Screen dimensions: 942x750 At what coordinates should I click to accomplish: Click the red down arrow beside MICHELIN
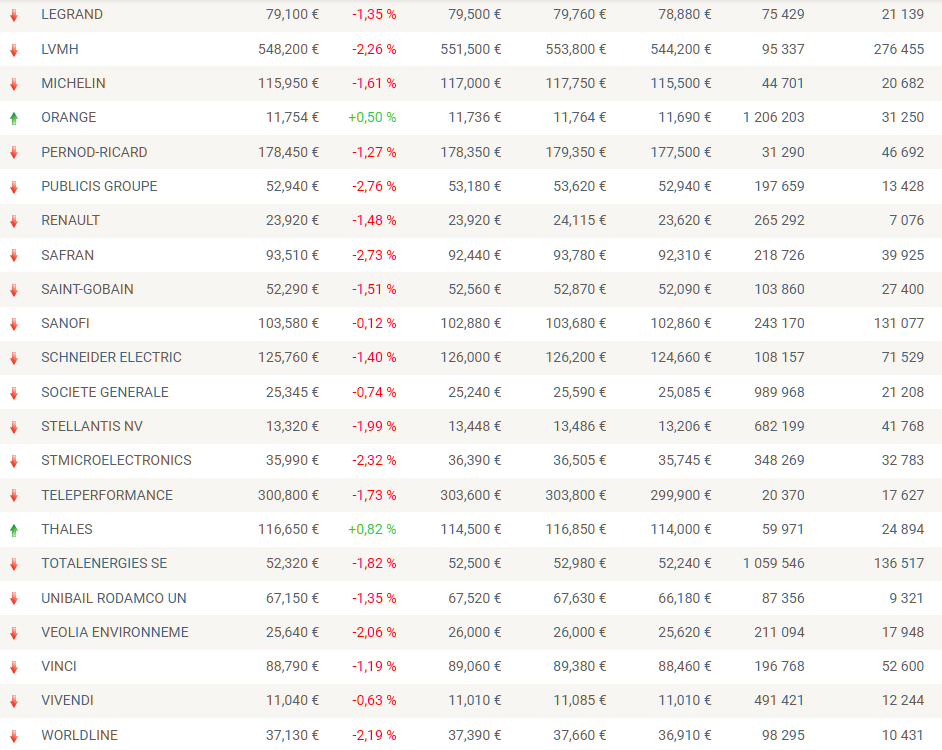(x=14, y=85)
